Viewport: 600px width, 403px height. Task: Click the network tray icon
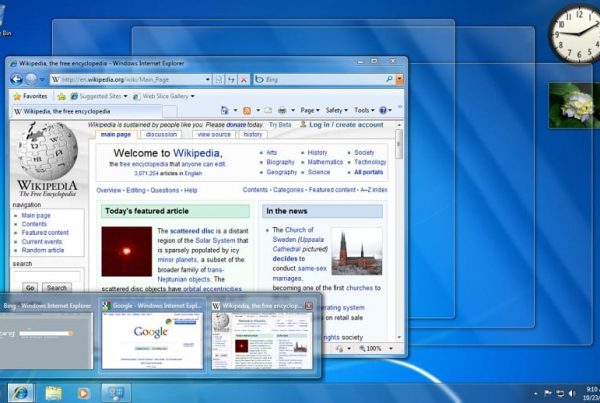tap(560, 393)
